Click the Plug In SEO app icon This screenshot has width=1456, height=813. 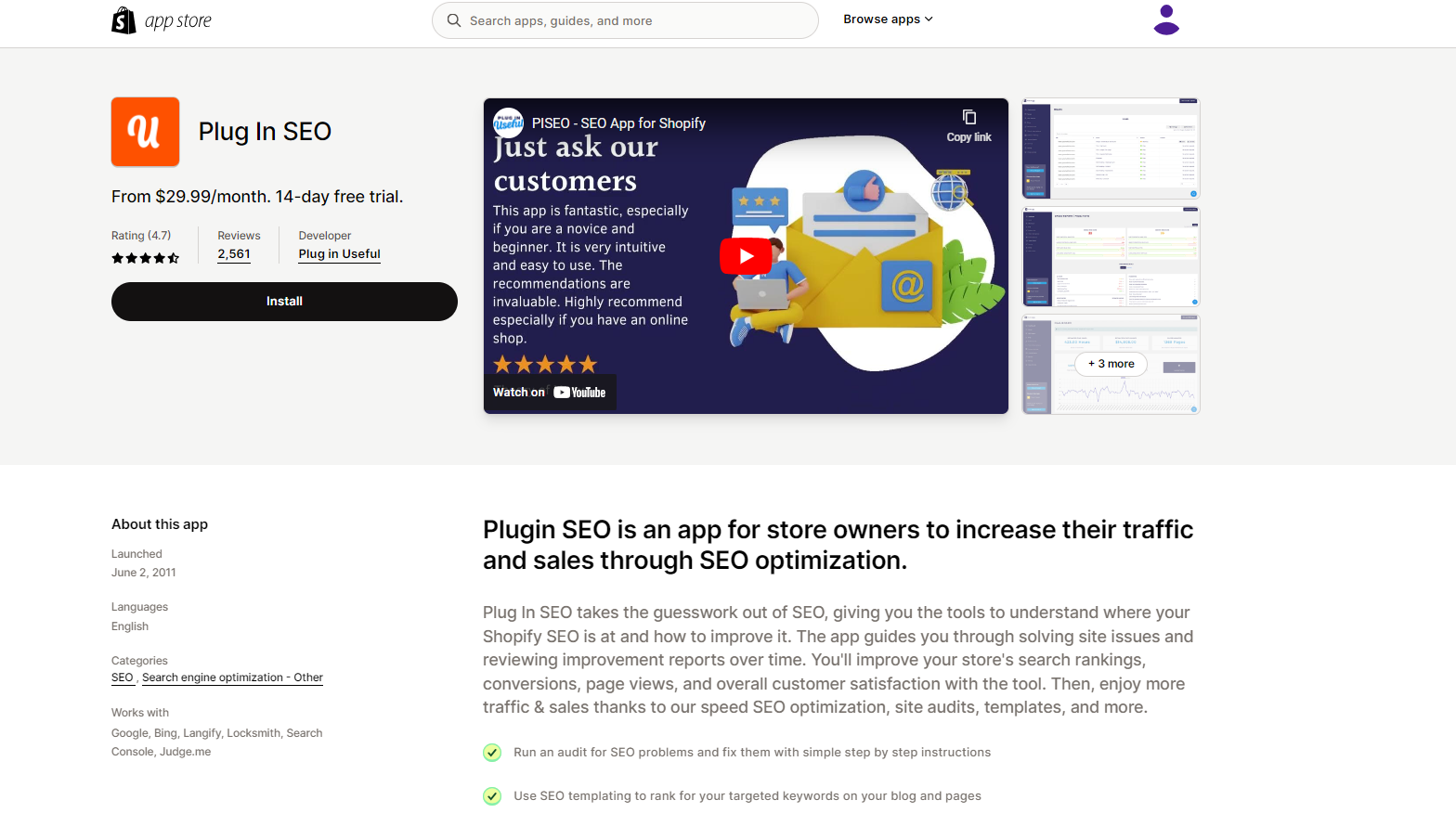146,132
